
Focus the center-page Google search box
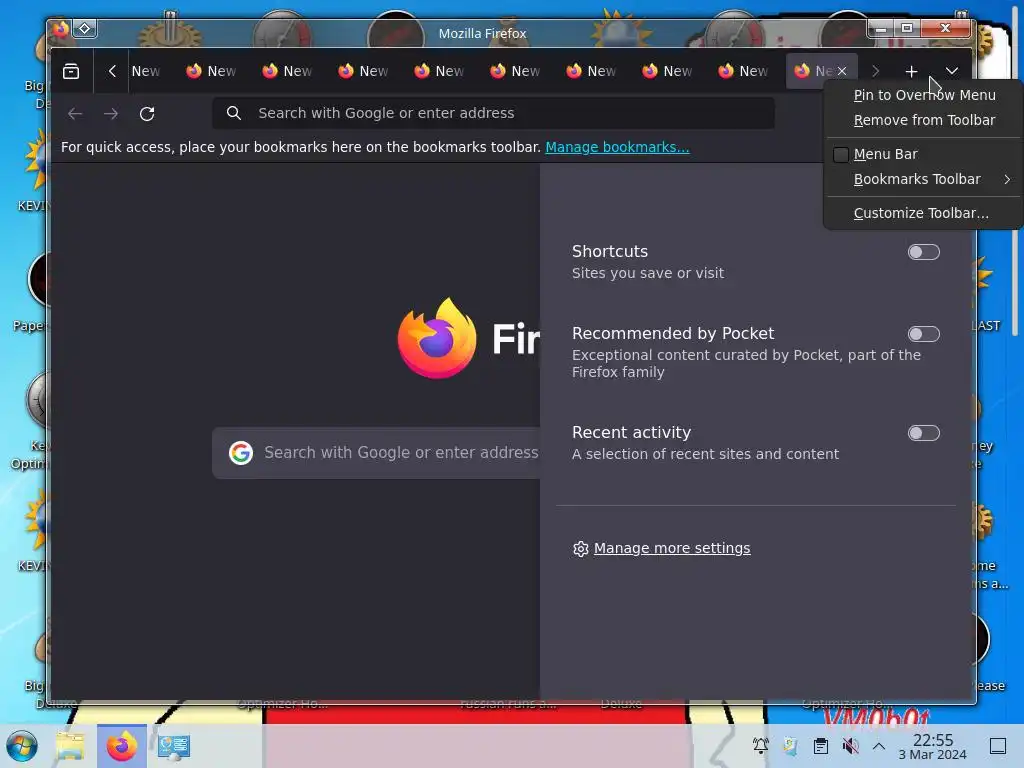[x=376, y=453]
